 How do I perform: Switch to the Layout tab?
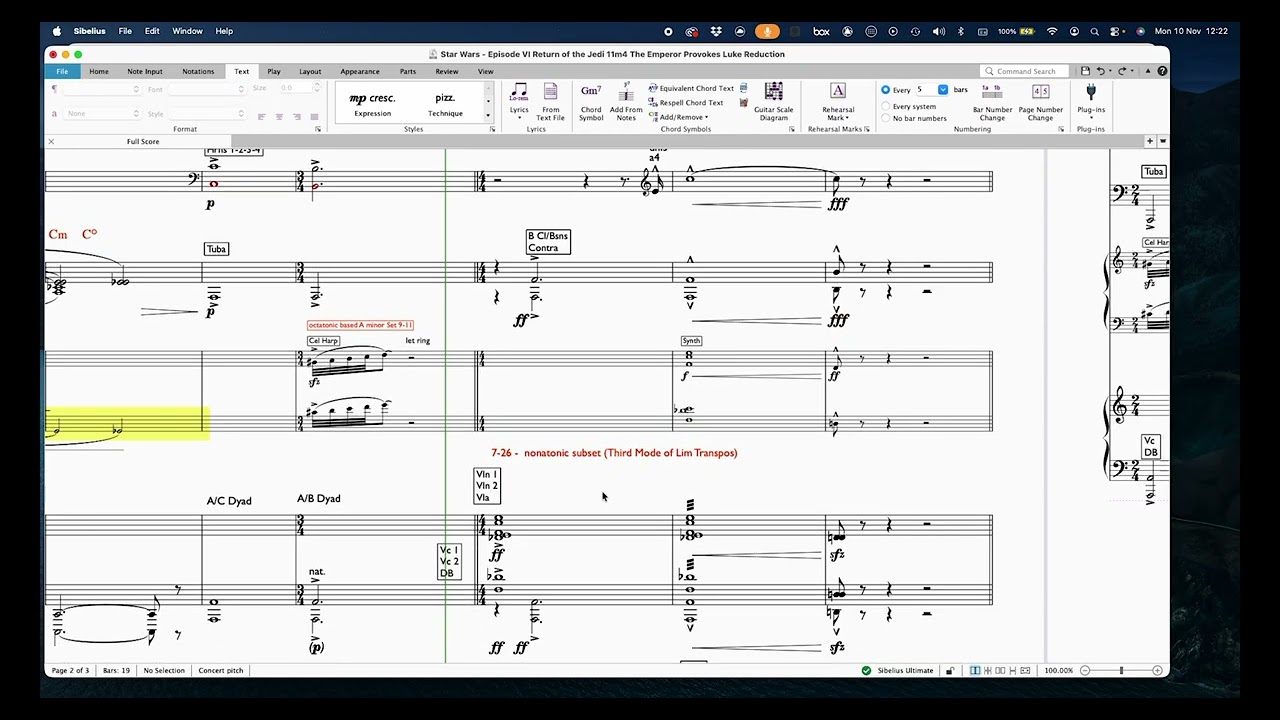click(x=310, y=71)
